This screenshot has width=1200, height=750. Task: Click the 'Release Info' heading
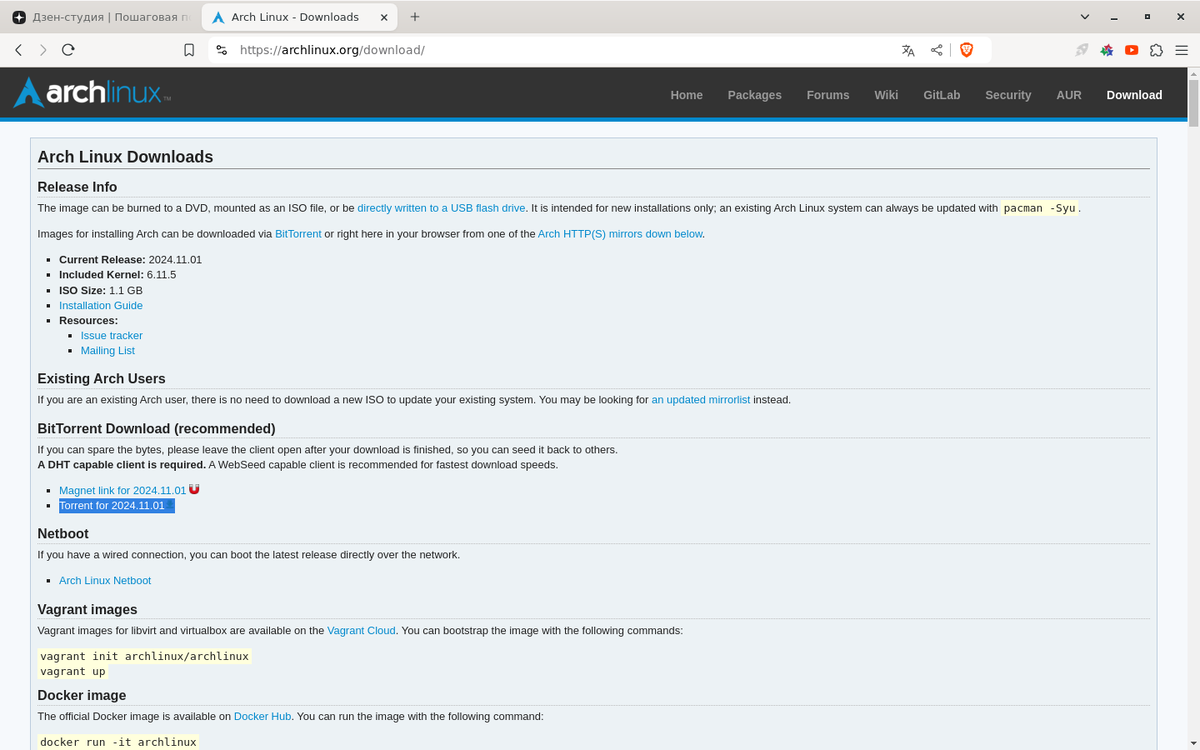77,187
